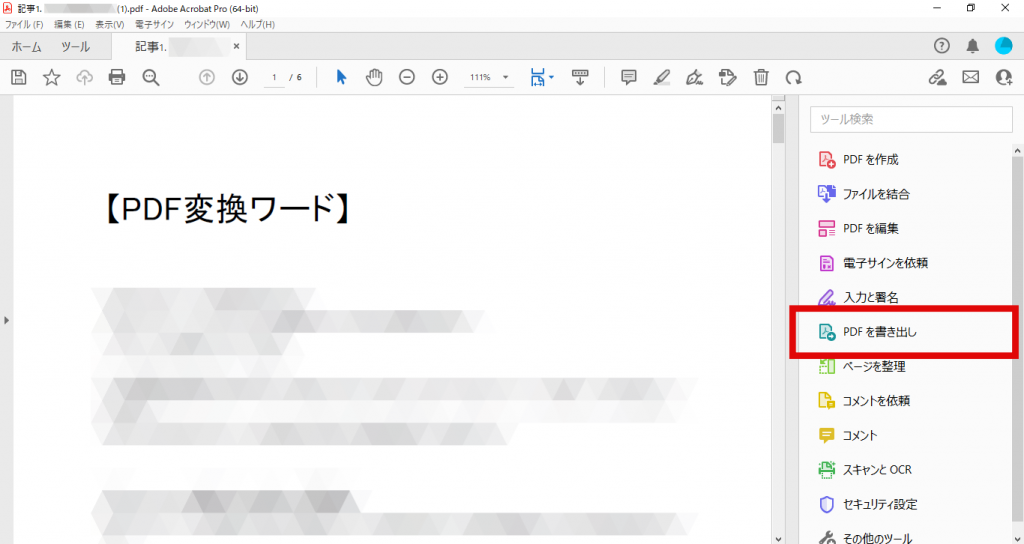Click the Save file icon in toolbar

(x=19, y=78)
